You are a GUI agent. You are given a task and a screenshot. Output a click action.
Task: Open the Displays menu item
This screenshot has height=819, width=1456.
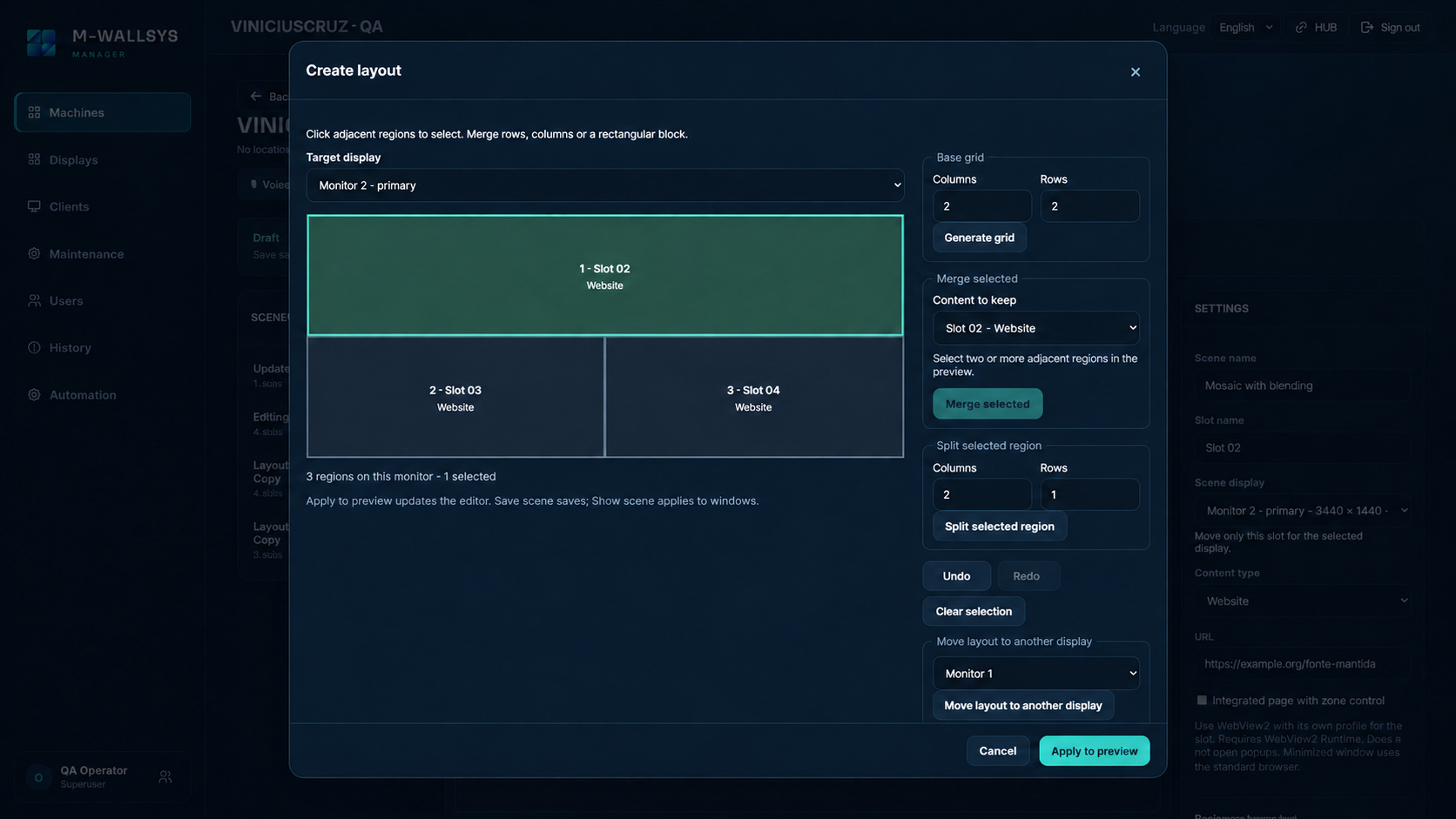point(103,159)
